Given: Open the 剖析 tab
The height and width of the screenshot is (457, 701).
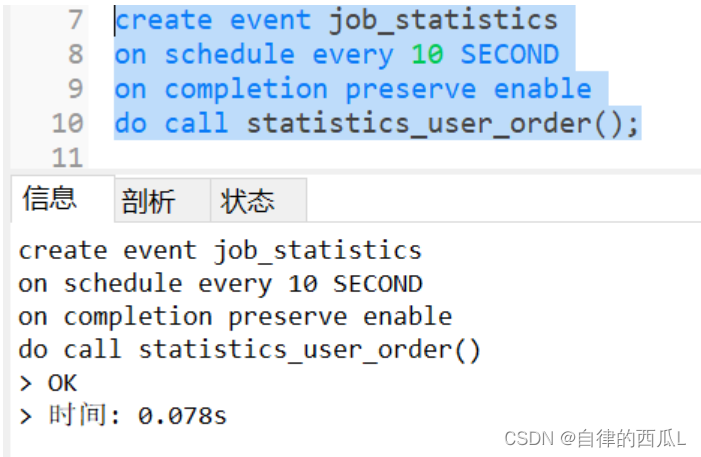Looking at the screenshot, I should click(x=148, y=201).
